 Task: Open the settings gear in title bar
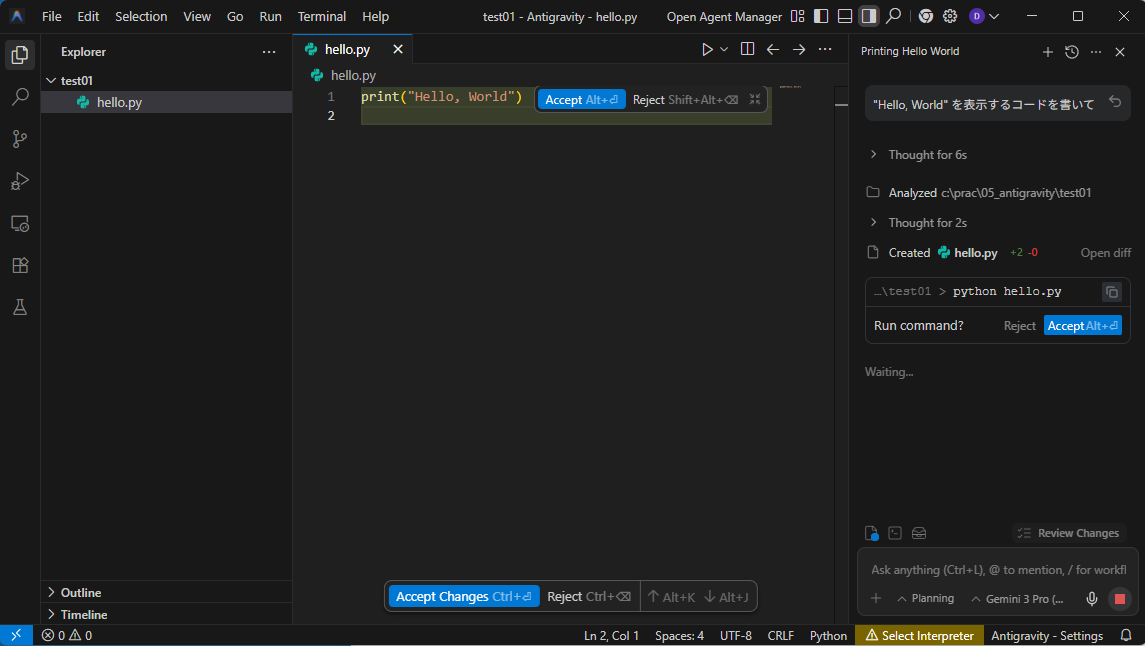point(950,16)
